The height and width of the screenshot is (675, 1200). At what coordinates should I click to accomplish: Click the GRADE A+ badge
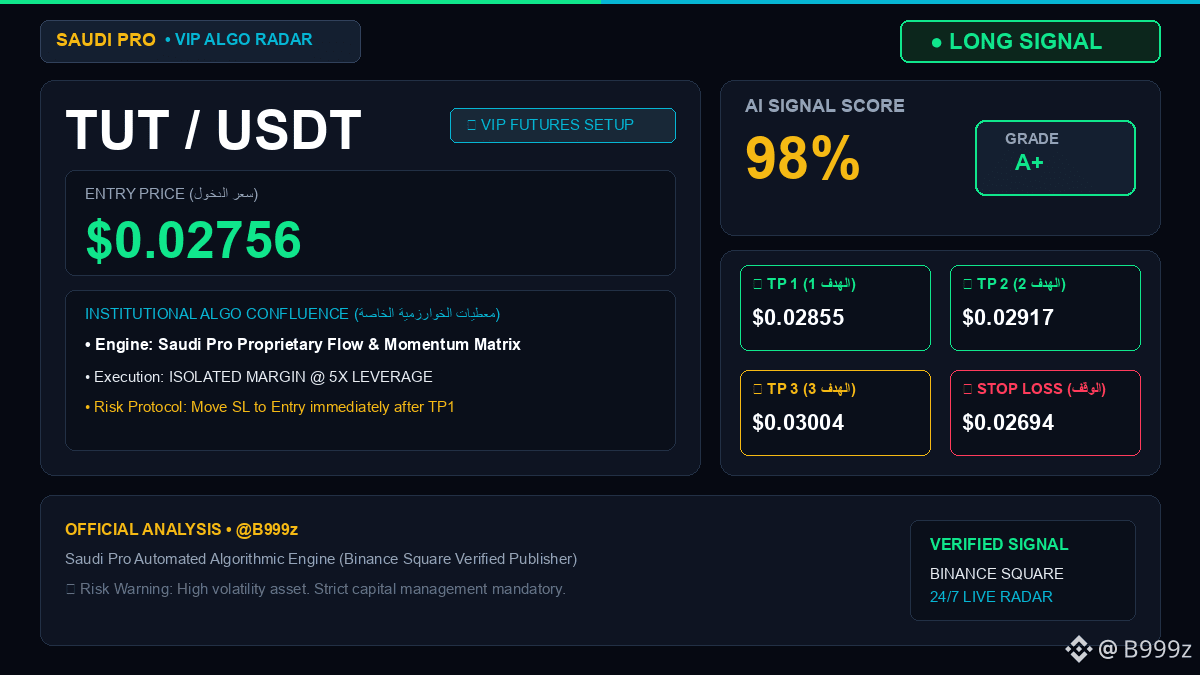coord(1055,158)
